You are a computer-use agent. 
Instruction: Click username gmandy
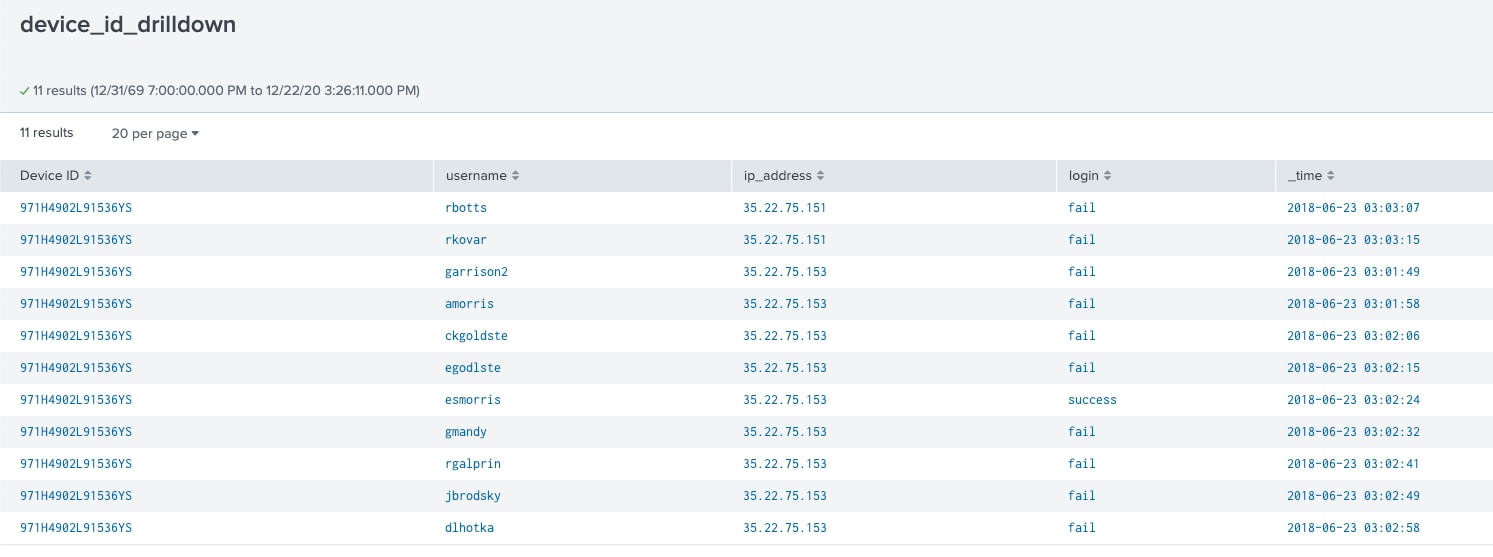pos(466,432)
